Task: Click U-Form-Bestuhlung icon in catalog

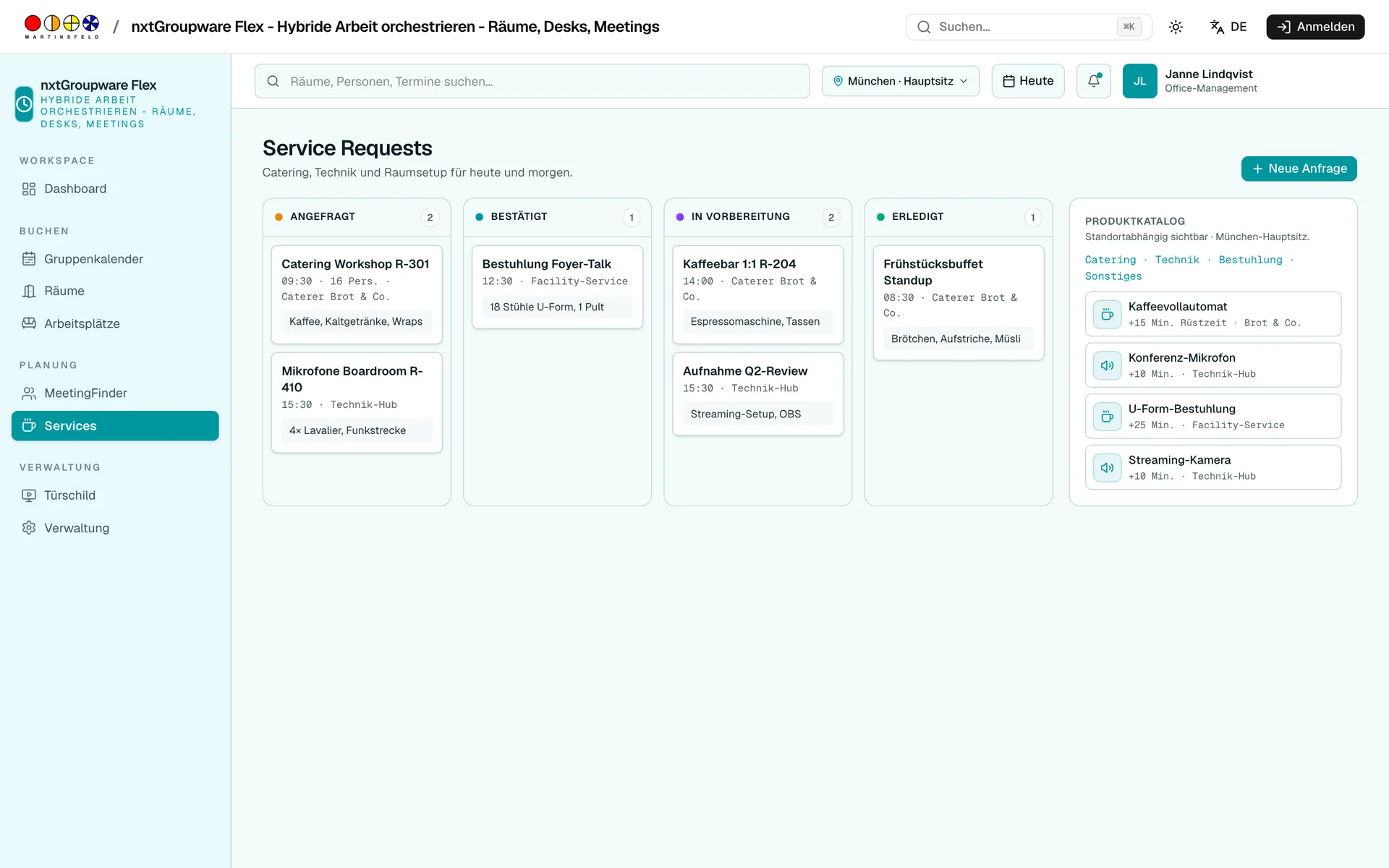Action: [1107, 417]
